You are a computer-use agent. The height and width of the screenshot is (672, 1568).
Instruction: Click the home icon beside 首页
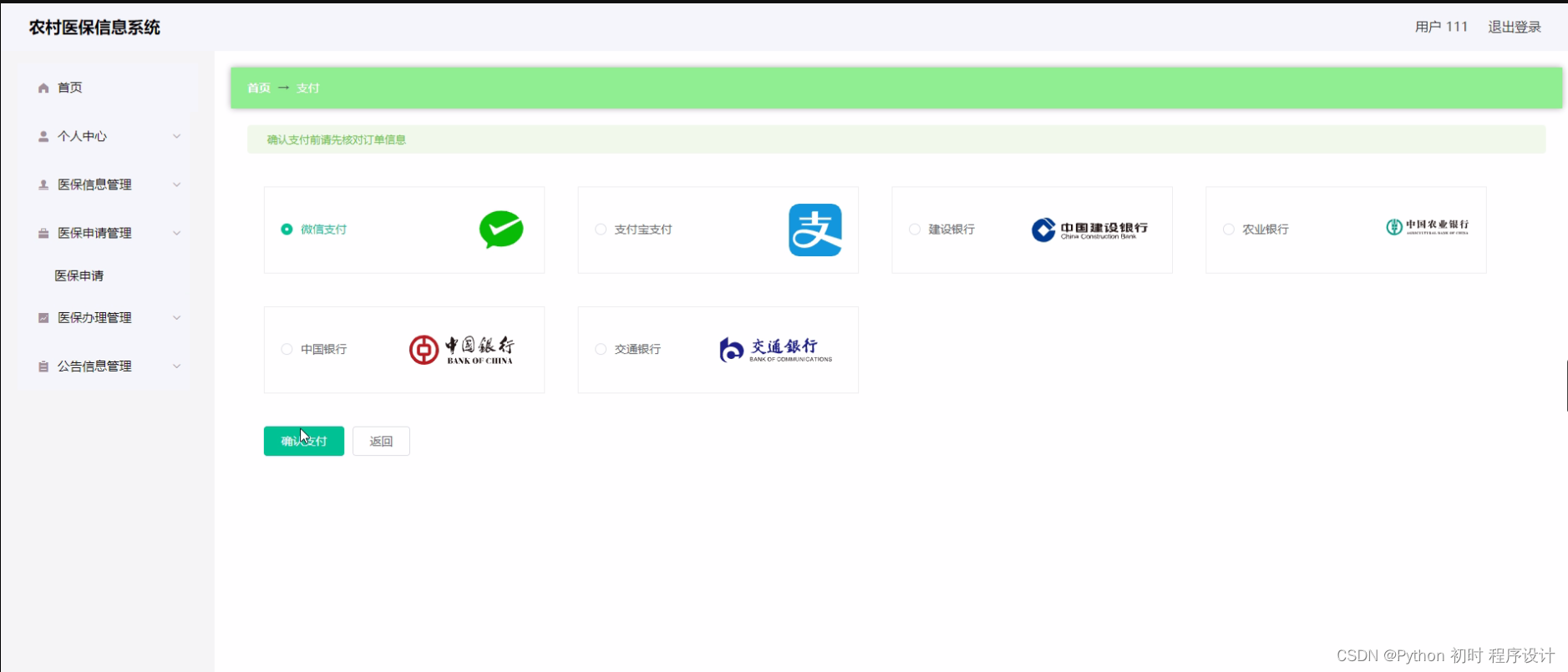click(x=43, y=88)
